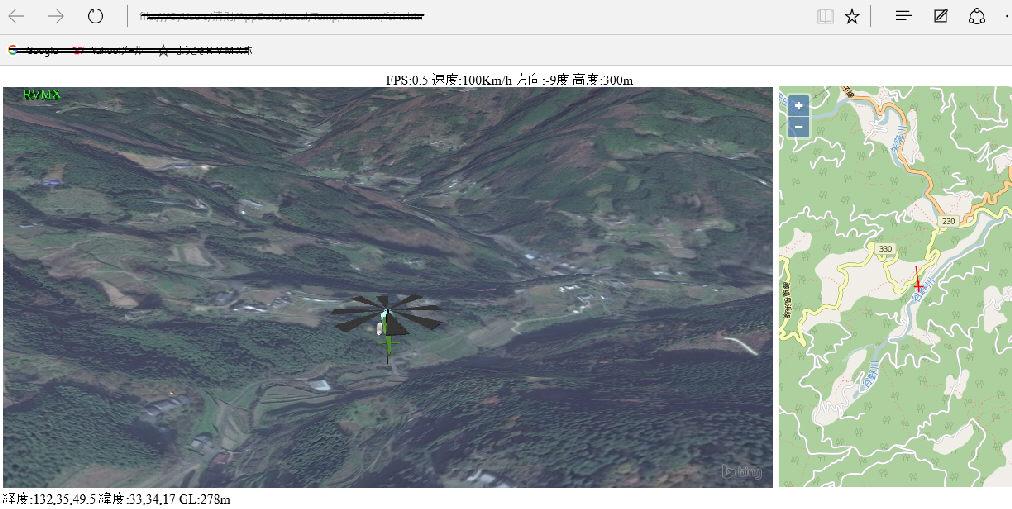Go back to the previous page
1012x509 pixels.
tap(17, 16)
